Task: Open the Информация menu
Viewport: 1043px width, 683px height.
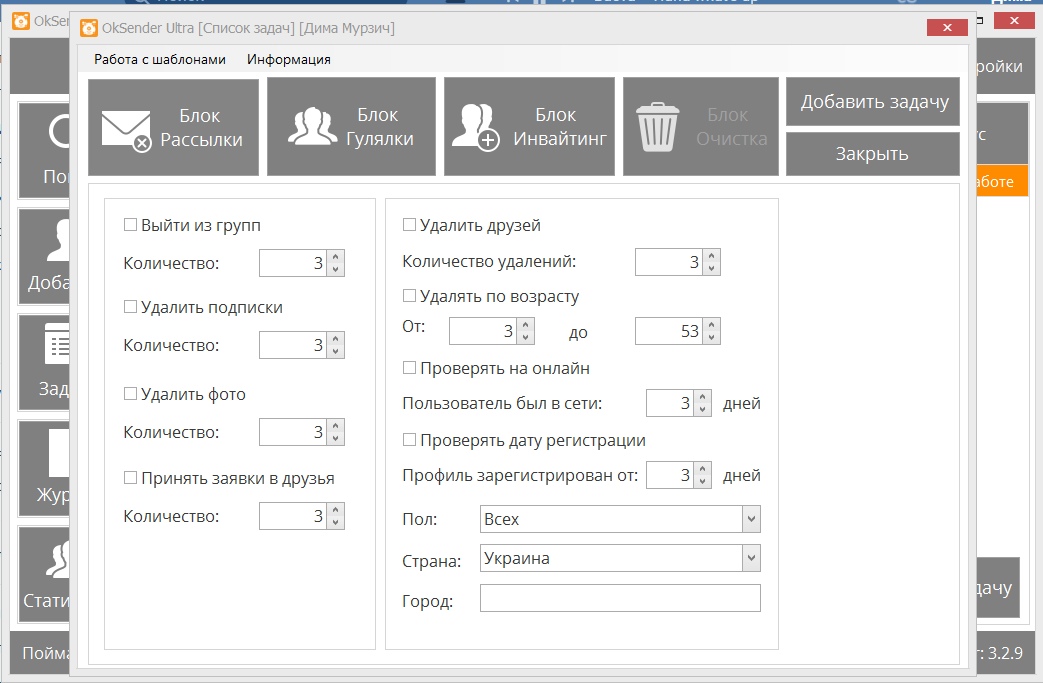Action: 289,59
